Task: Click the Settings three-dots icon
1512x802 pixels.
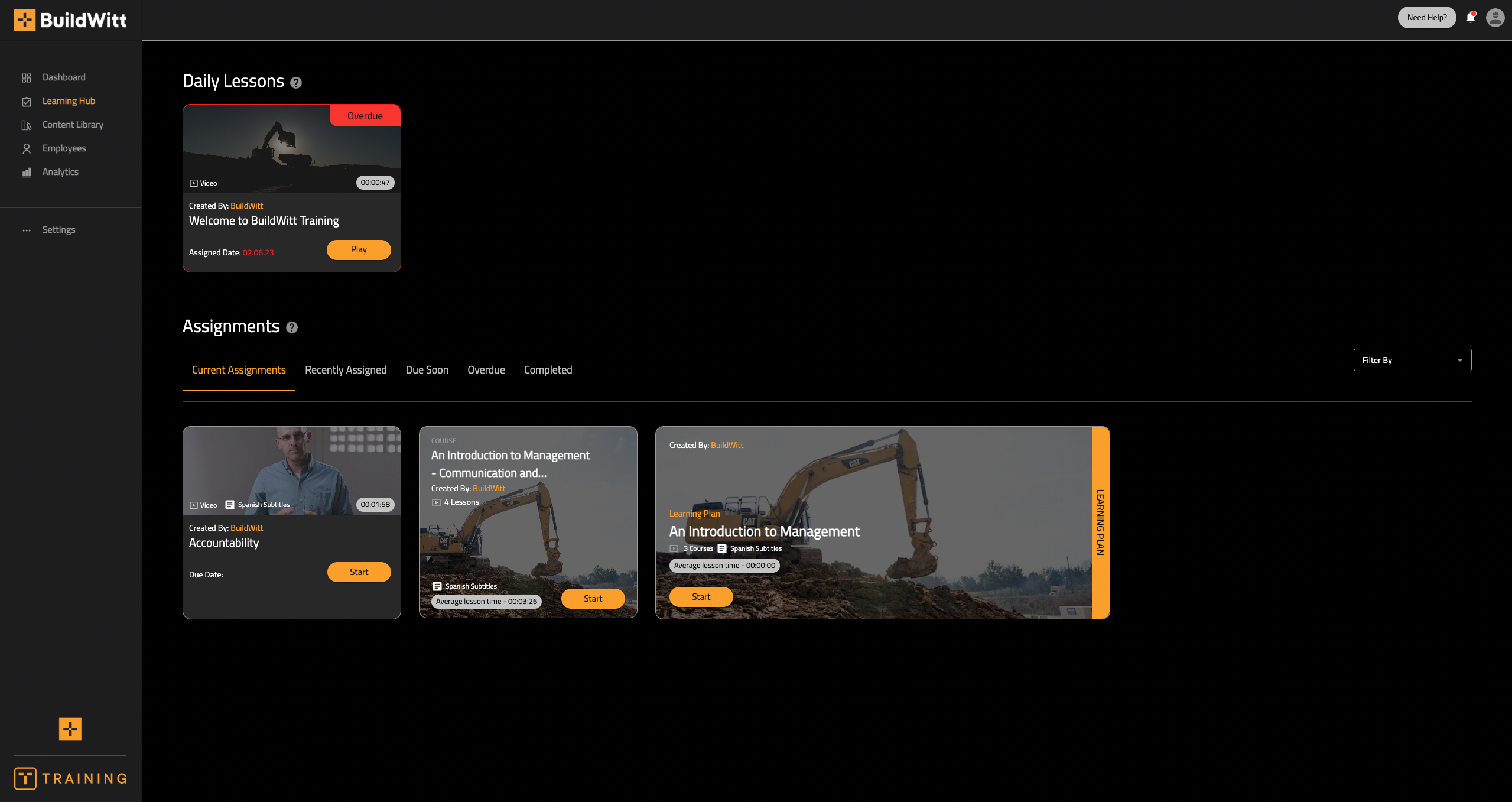Action: coord(27,230)
